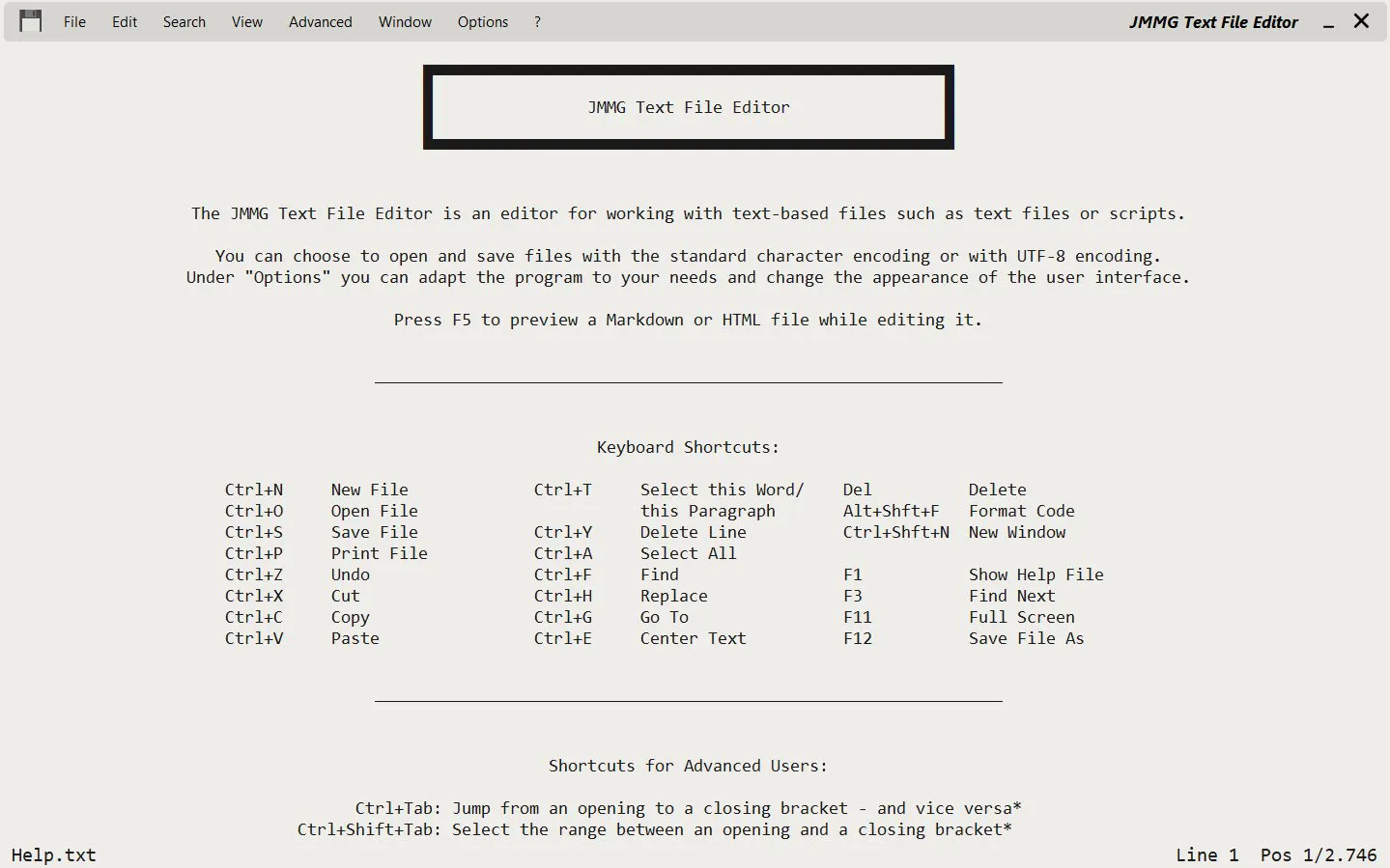The image size is (1390, 868).
Task: Click the Format Code text
Action: (1022, 511)
